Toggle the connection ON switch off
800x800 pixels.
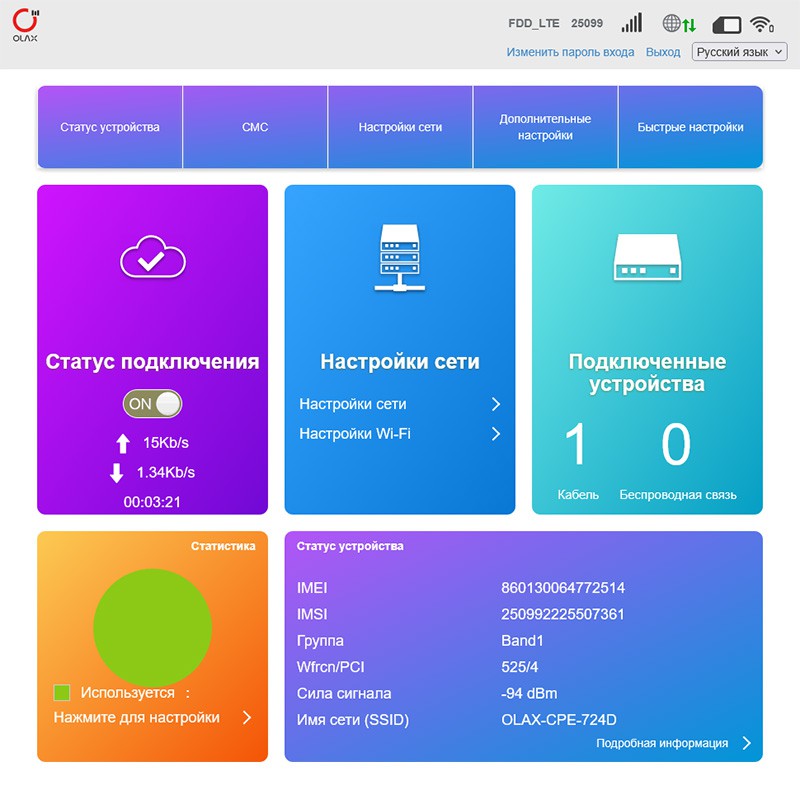(x=153, y=404)
